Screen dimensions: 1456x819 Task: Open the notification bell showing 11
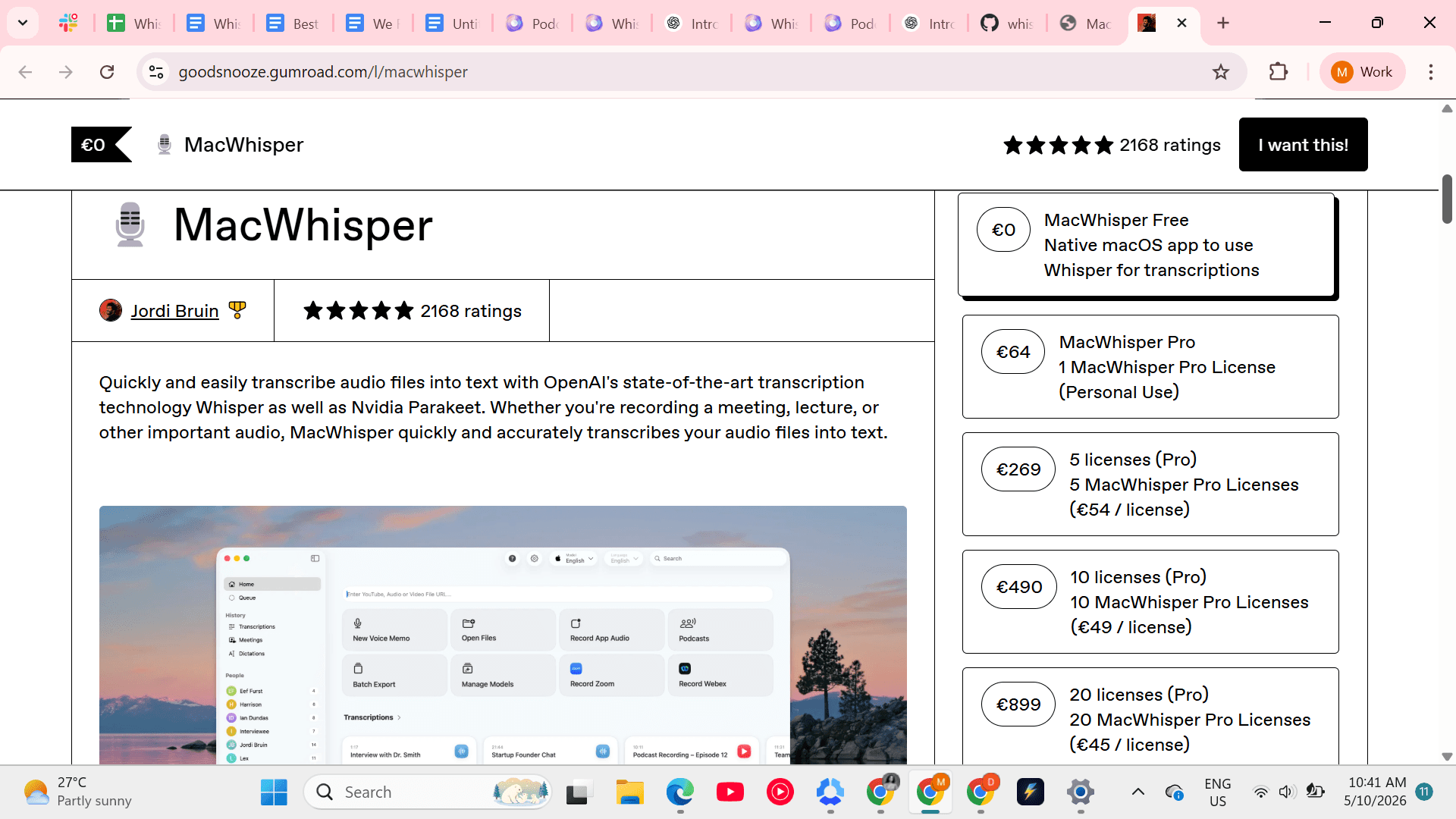1424,792
